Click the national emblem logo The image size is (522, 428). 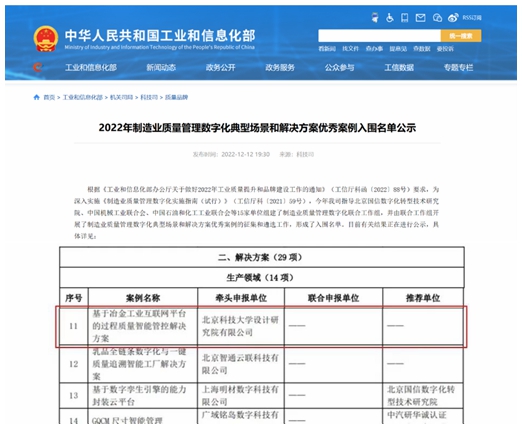(46, 39)
